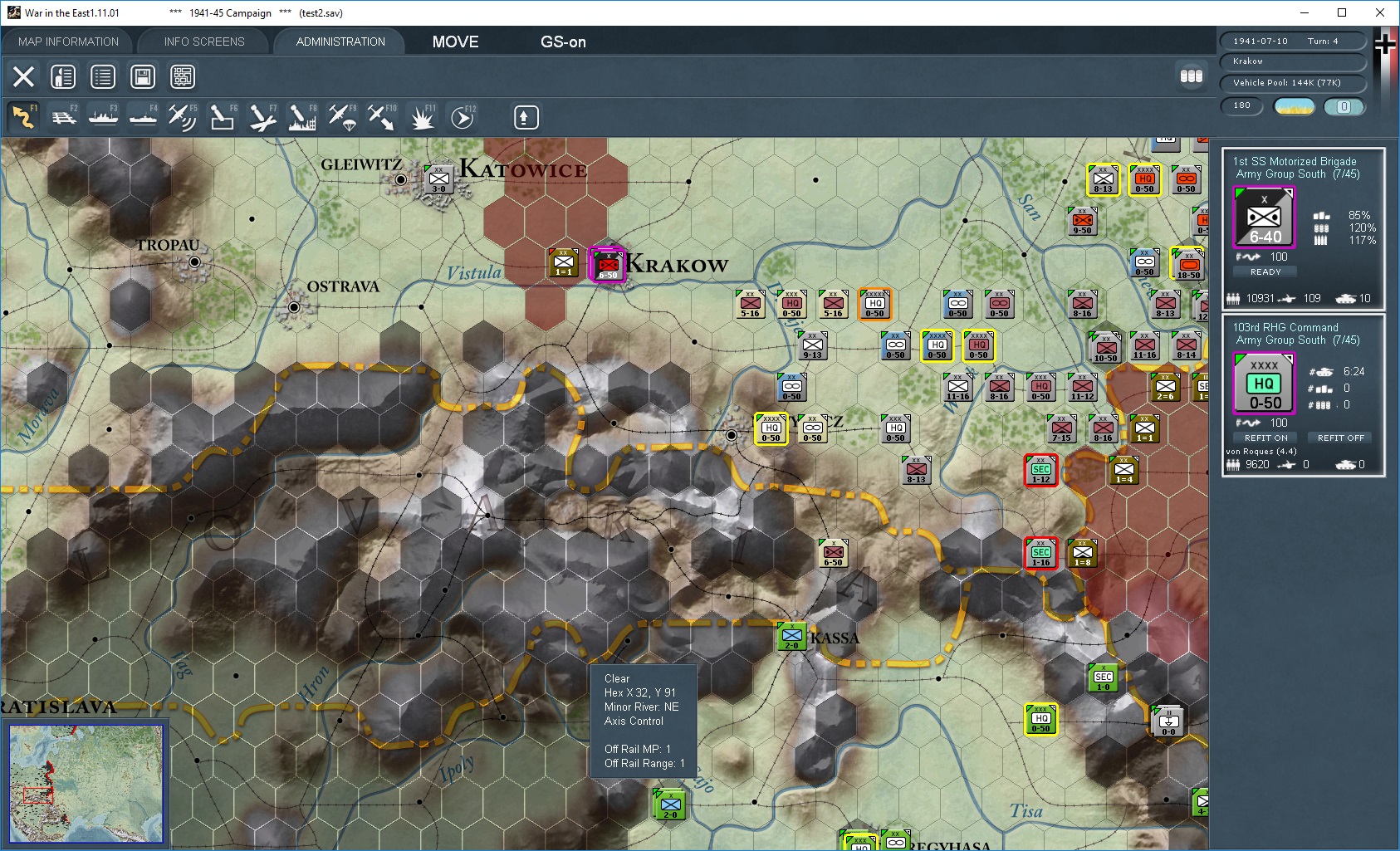Click the date and Turn 4 display

(1293, 41)
